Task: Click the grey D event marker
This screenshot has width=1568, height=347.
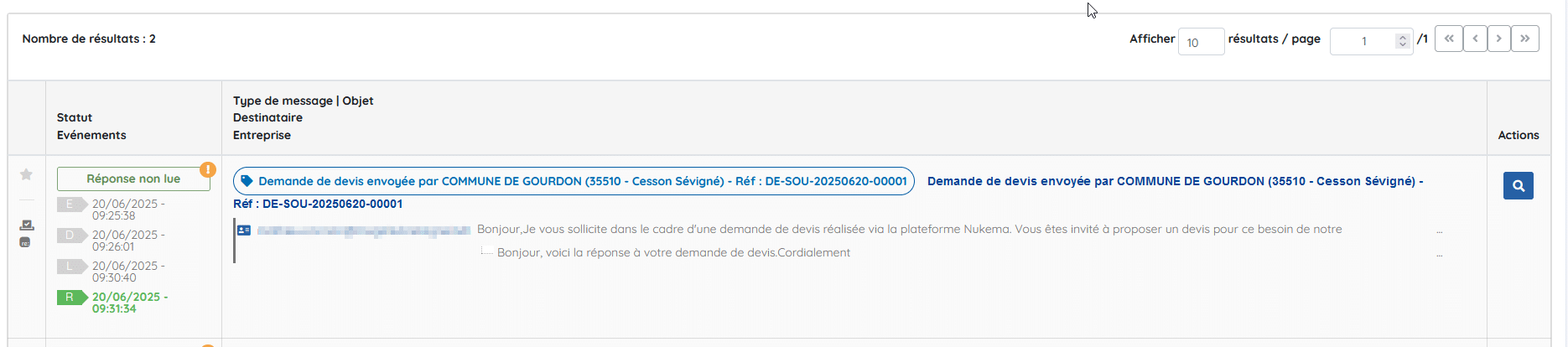Action: [72, 235]
